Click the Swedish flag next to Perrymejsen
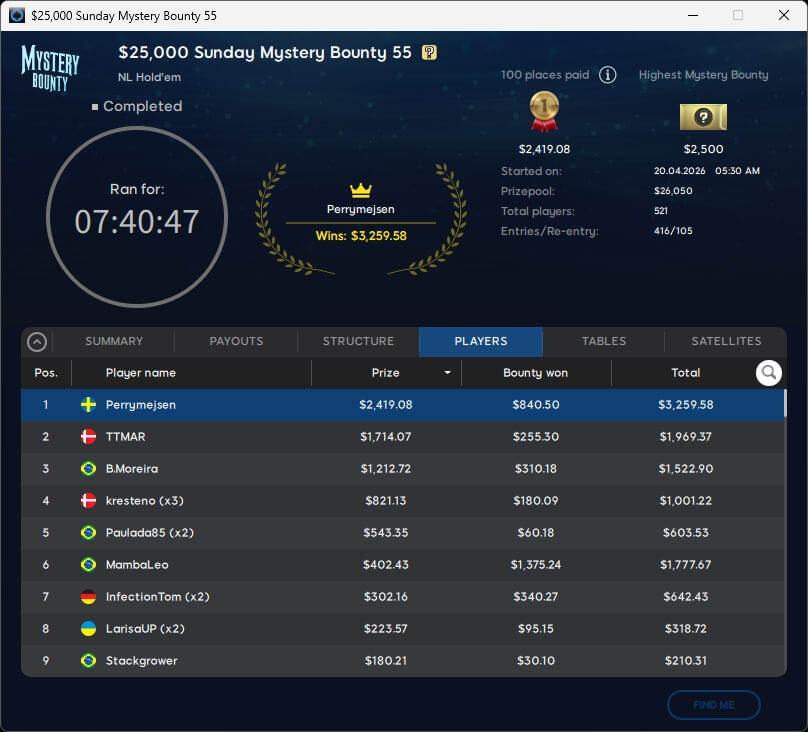Screen dimensions: 808x732 tap(88, 405)
